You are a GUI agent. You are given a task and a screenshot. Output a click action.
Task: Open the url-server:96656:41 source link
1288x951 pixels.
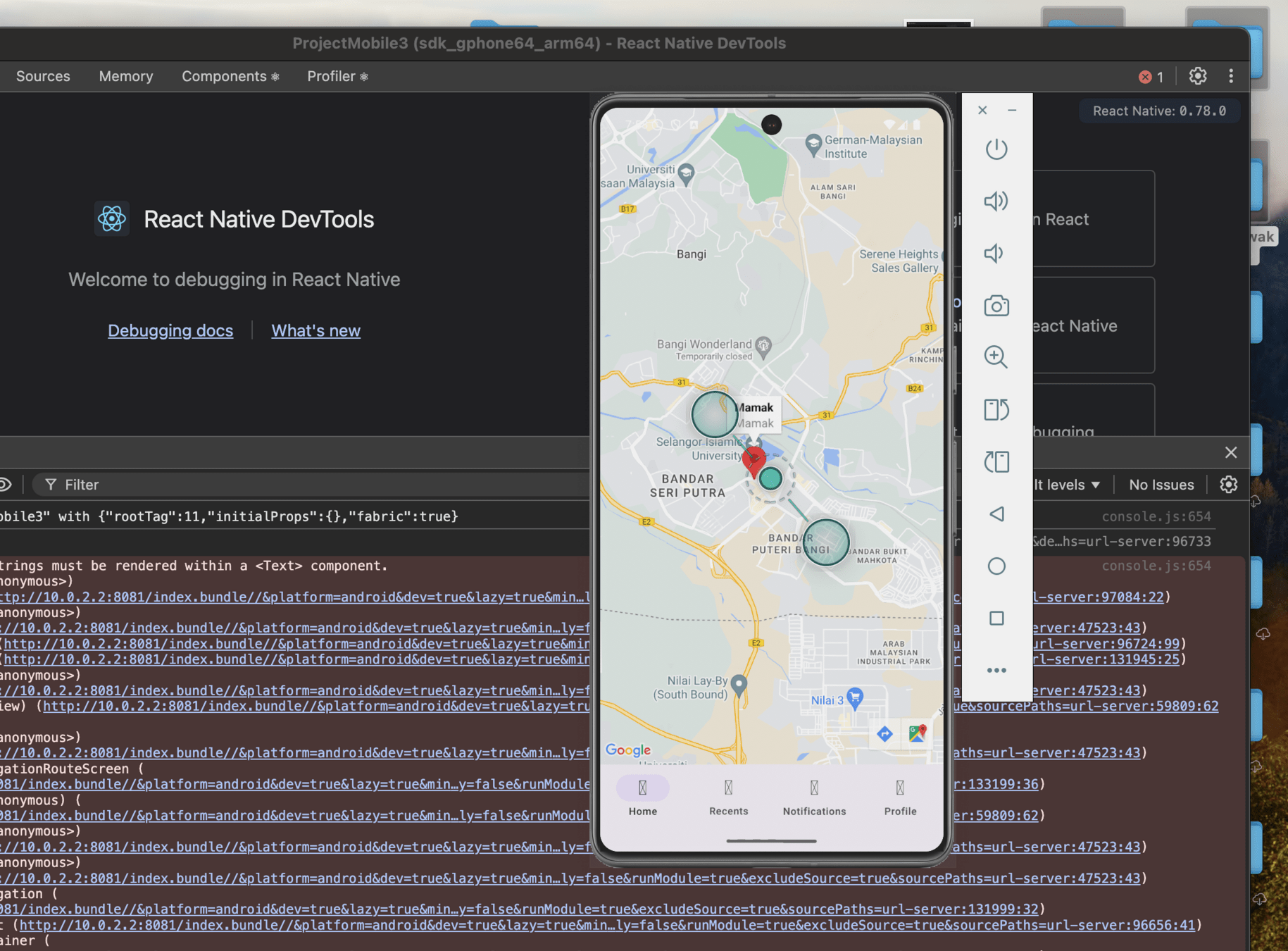point(607,925)
